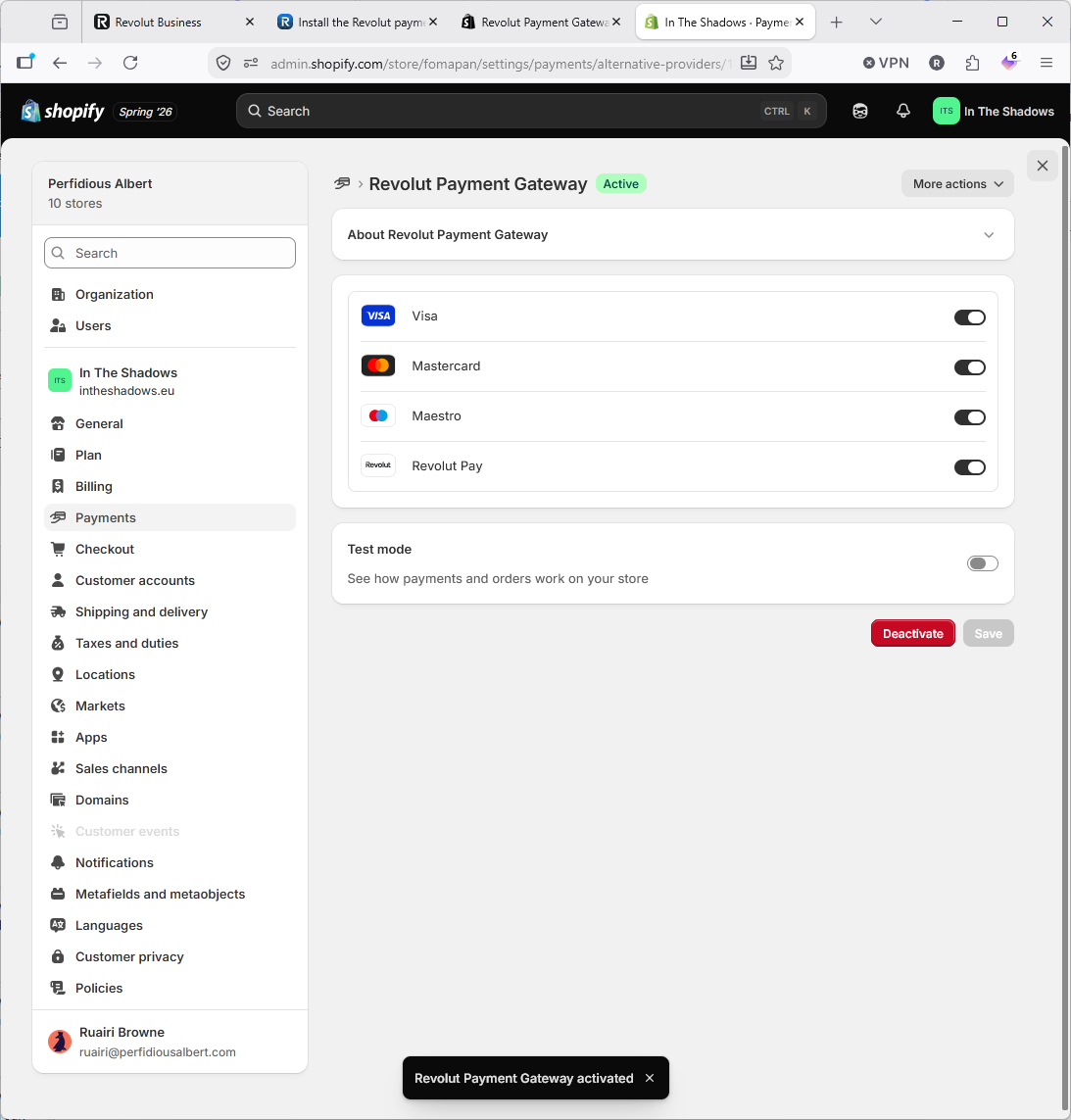Click the Visa card logo
Screen dimensions: 1071x1120
point(378,316)
